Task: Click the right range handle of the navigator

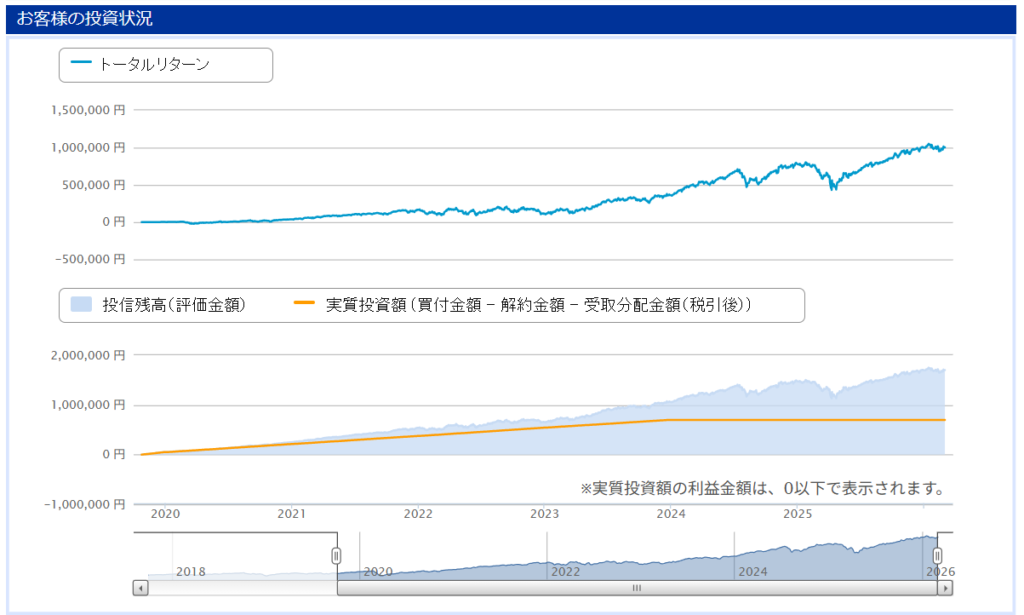Action: (937, 555)
